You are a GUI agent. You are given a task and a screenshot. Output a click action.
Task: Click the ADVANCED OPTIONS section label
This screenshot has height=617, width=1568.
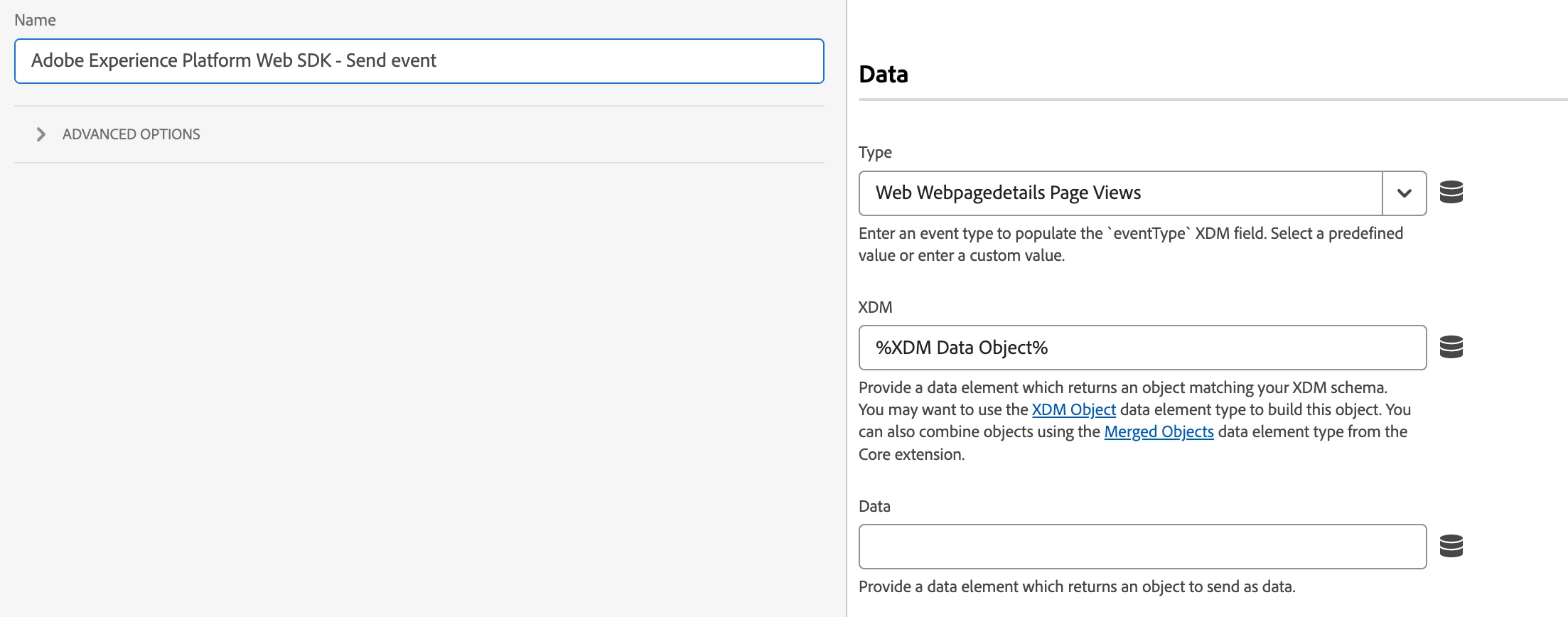(131, 134)
